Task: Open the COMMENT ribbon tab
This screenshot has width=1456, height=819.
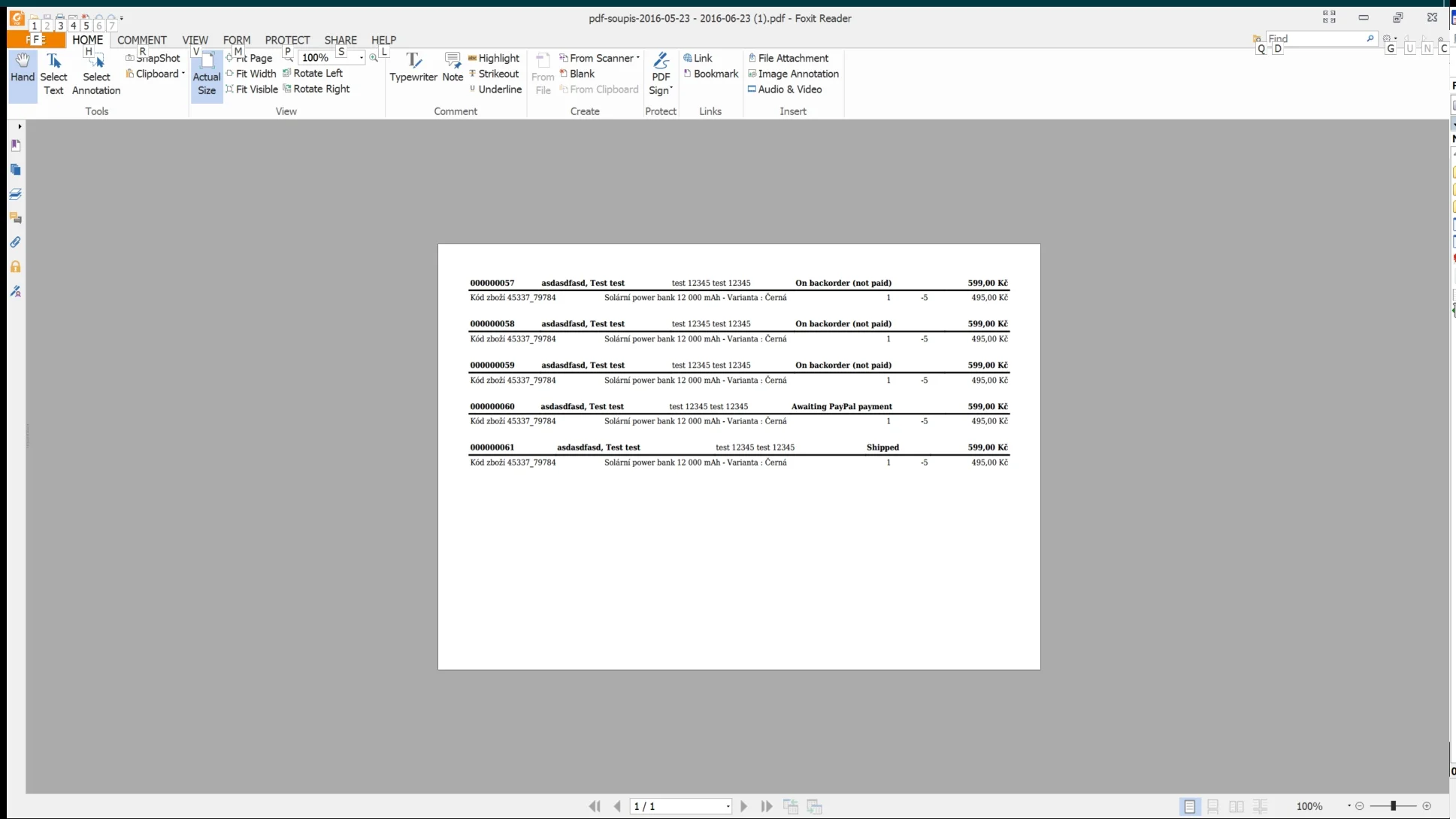Action: coord(141,40)
